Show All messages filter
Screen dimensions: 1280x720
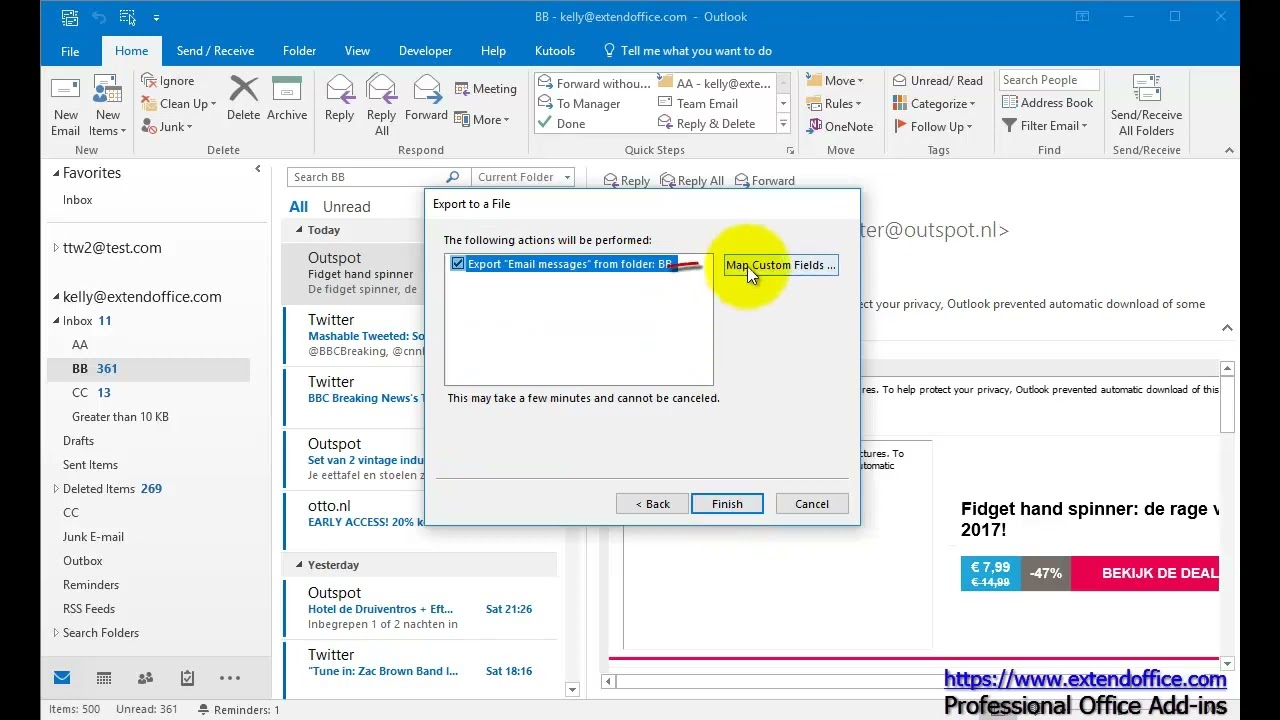coord(298,207)
